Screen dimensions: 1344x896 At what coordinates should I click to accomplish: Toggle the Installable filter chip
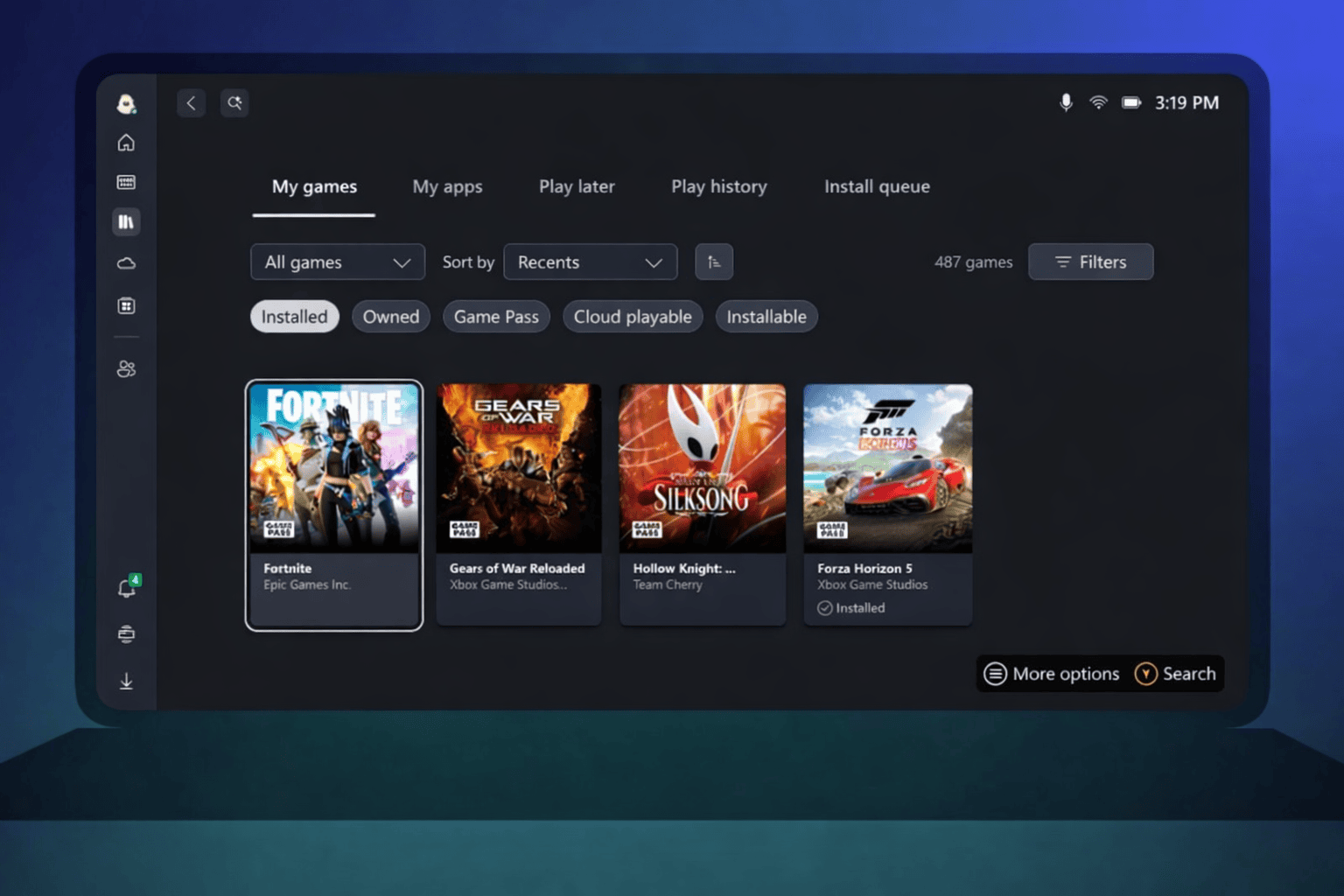(766, 317)
